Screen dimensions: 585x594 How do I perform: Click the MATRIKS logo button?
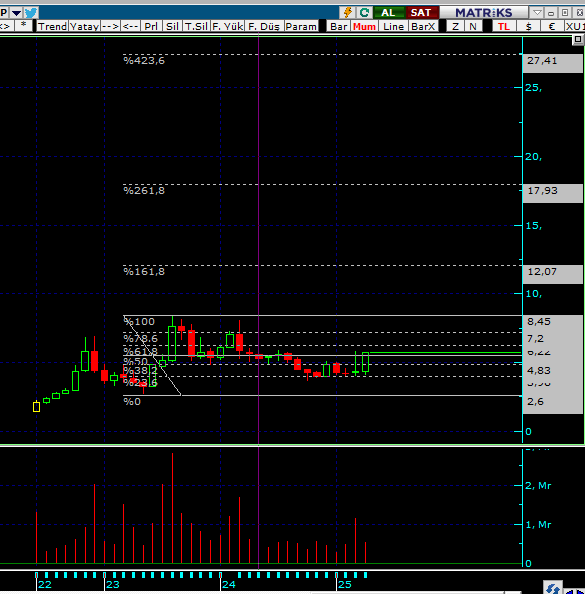coord(484,13)
